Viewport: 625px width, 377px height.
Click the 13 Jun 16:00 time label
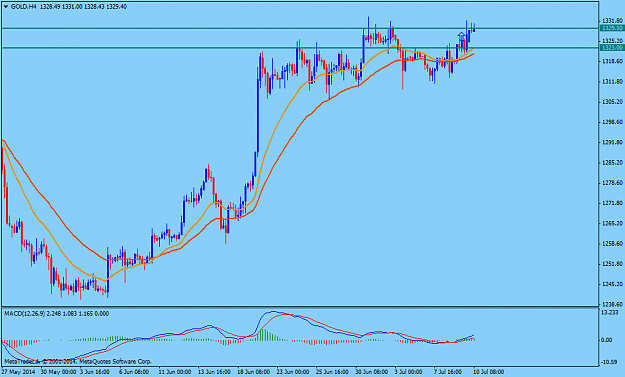point(213,372)
